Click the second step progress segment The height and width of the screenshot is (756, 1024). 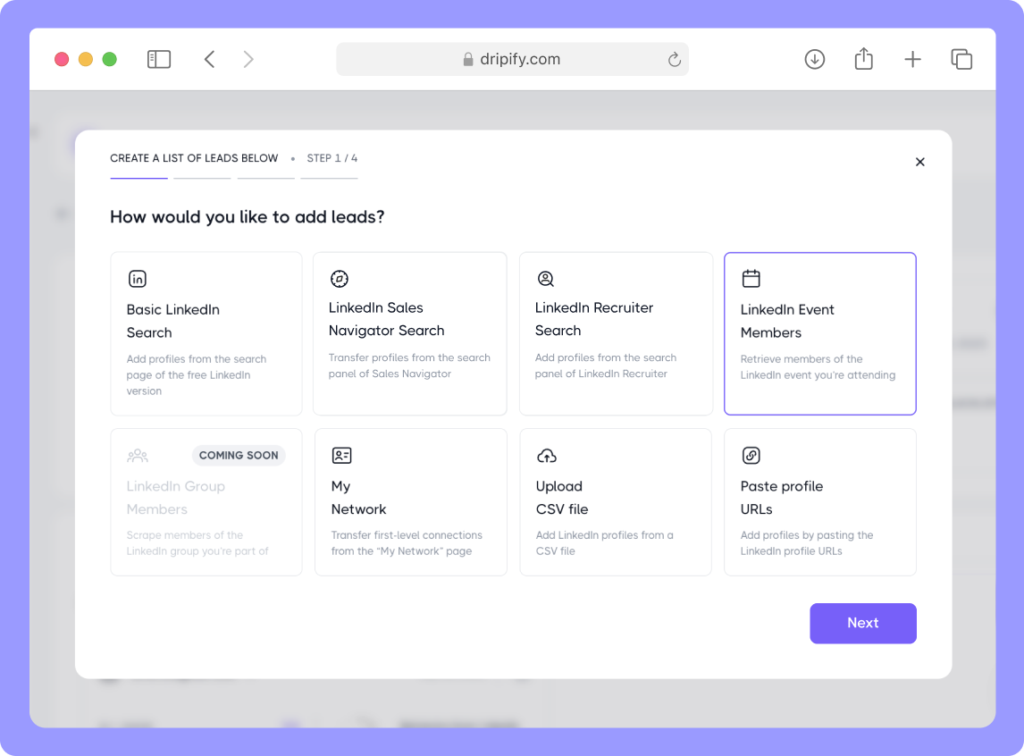pos(202,178)
